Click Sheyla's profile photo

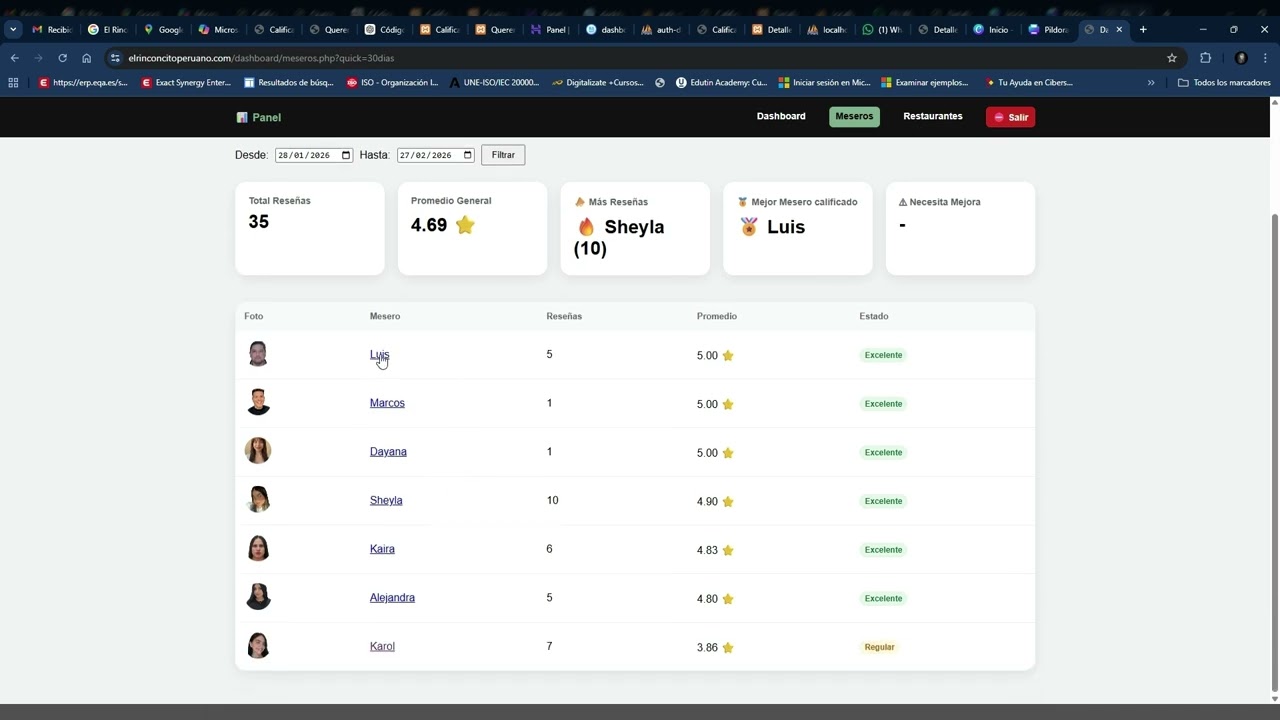tap(259, 499)
